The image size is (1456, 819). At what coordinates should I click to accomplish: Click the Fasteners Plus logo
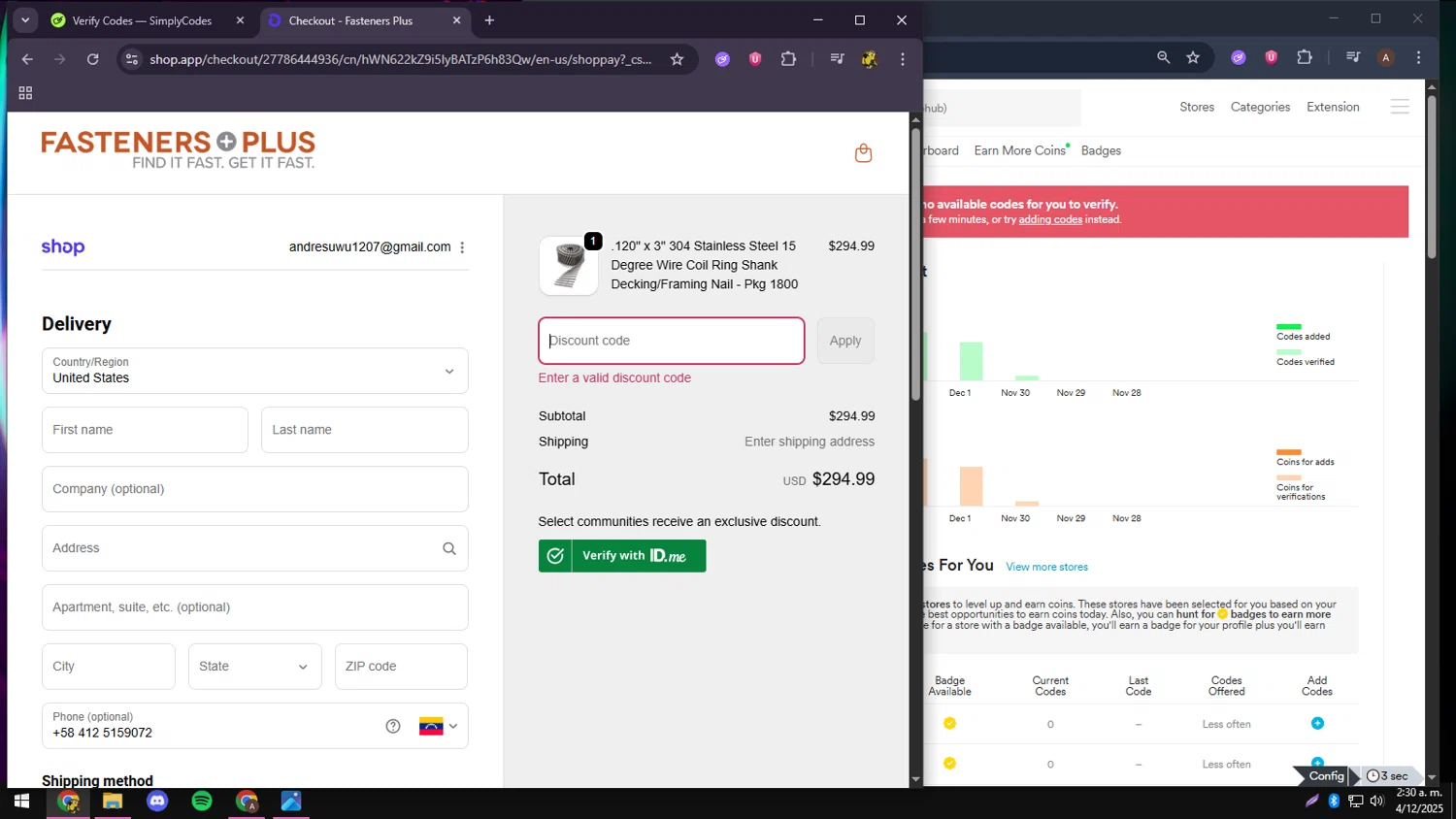point(179,150)
